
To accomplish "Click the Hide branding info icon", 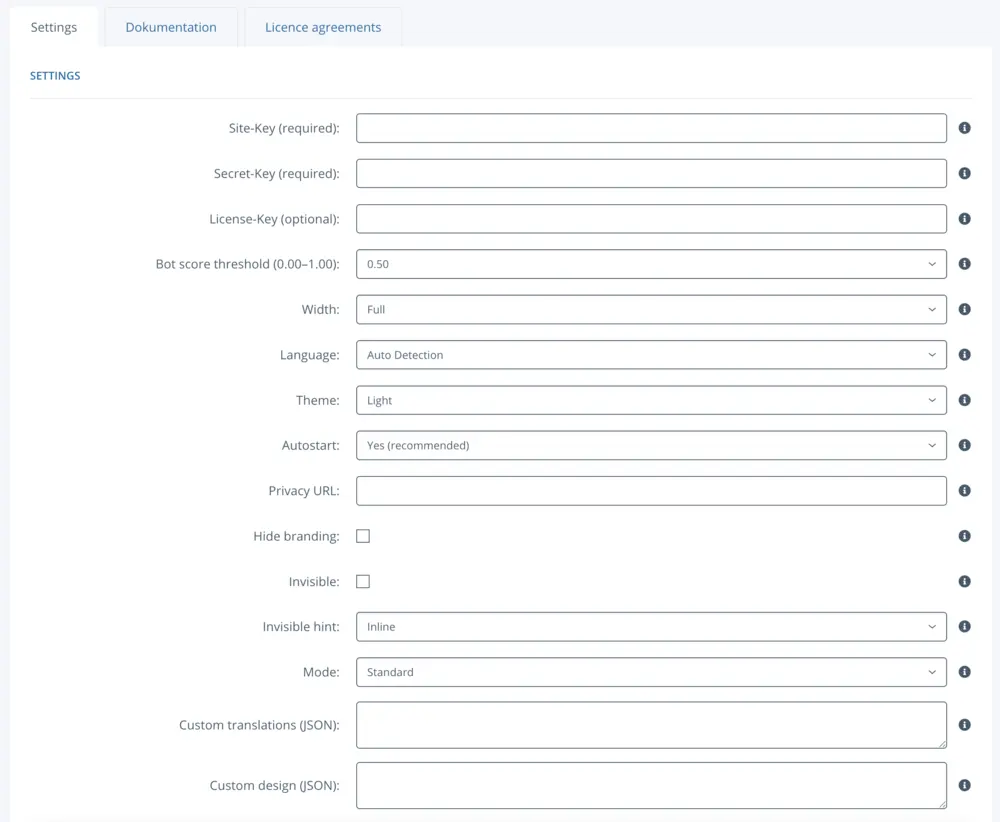I will [x=965, y=535].
